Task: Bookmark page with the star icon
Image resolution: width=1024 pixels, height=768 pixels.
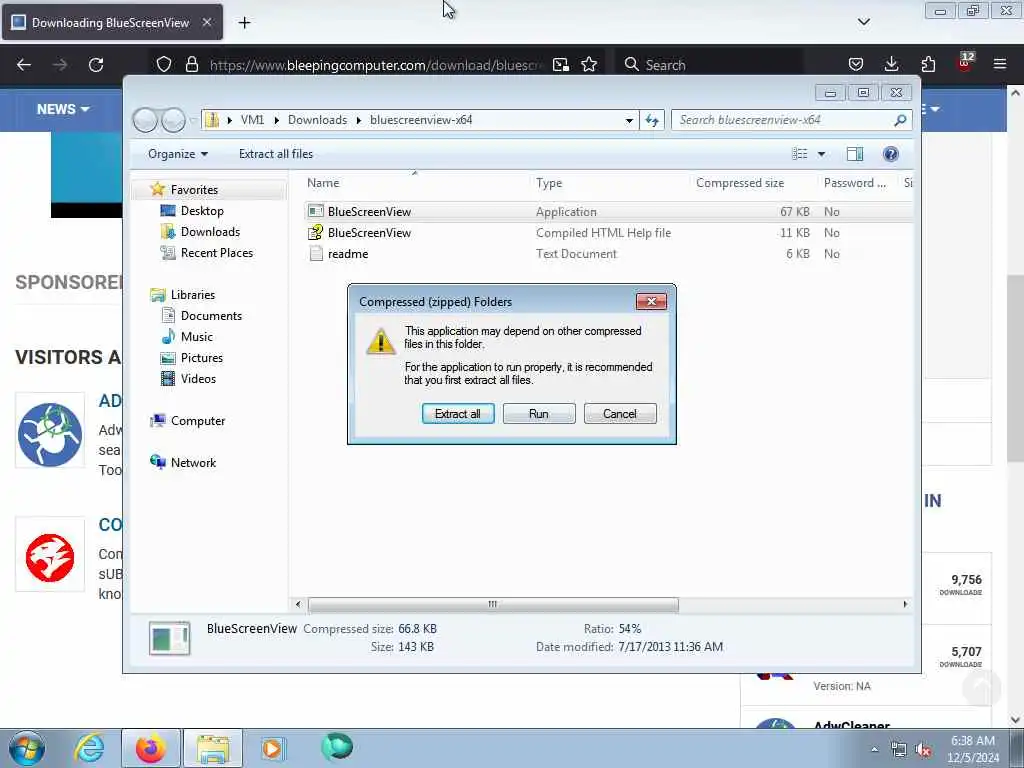Action: pos(589,65)
